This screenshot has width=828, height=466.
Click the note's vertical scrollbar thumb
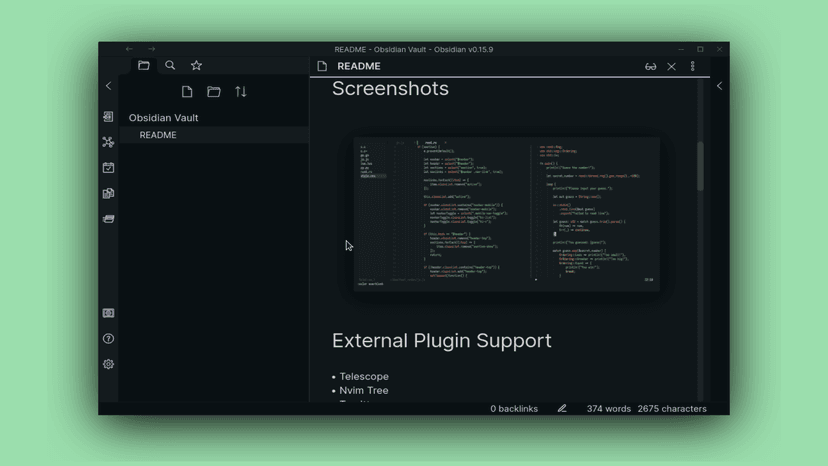[700, 166]
